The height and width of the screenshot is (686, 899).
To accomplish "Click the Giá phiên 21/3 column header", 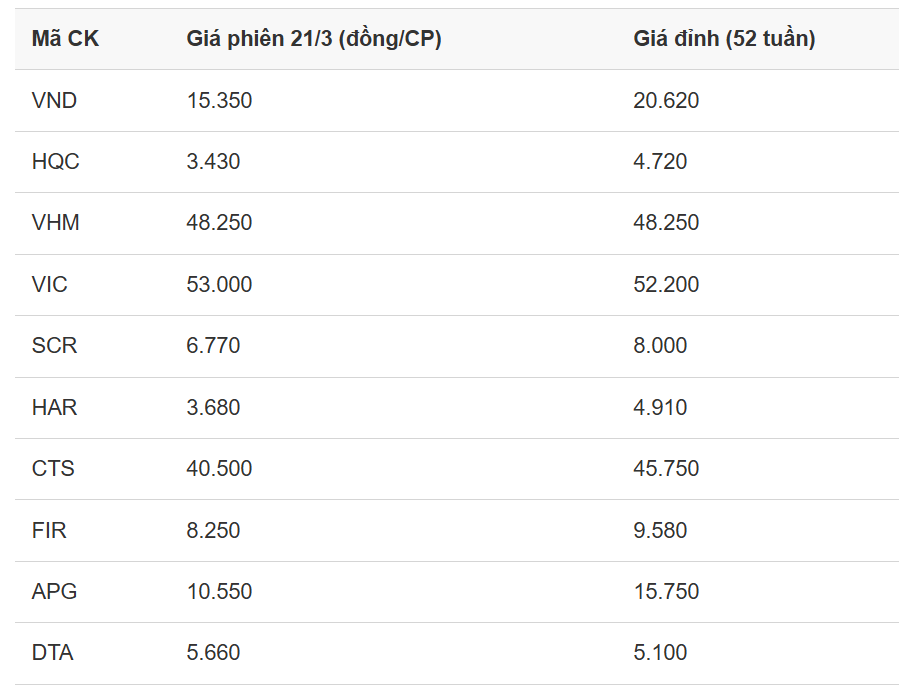I will click(314, 39).
